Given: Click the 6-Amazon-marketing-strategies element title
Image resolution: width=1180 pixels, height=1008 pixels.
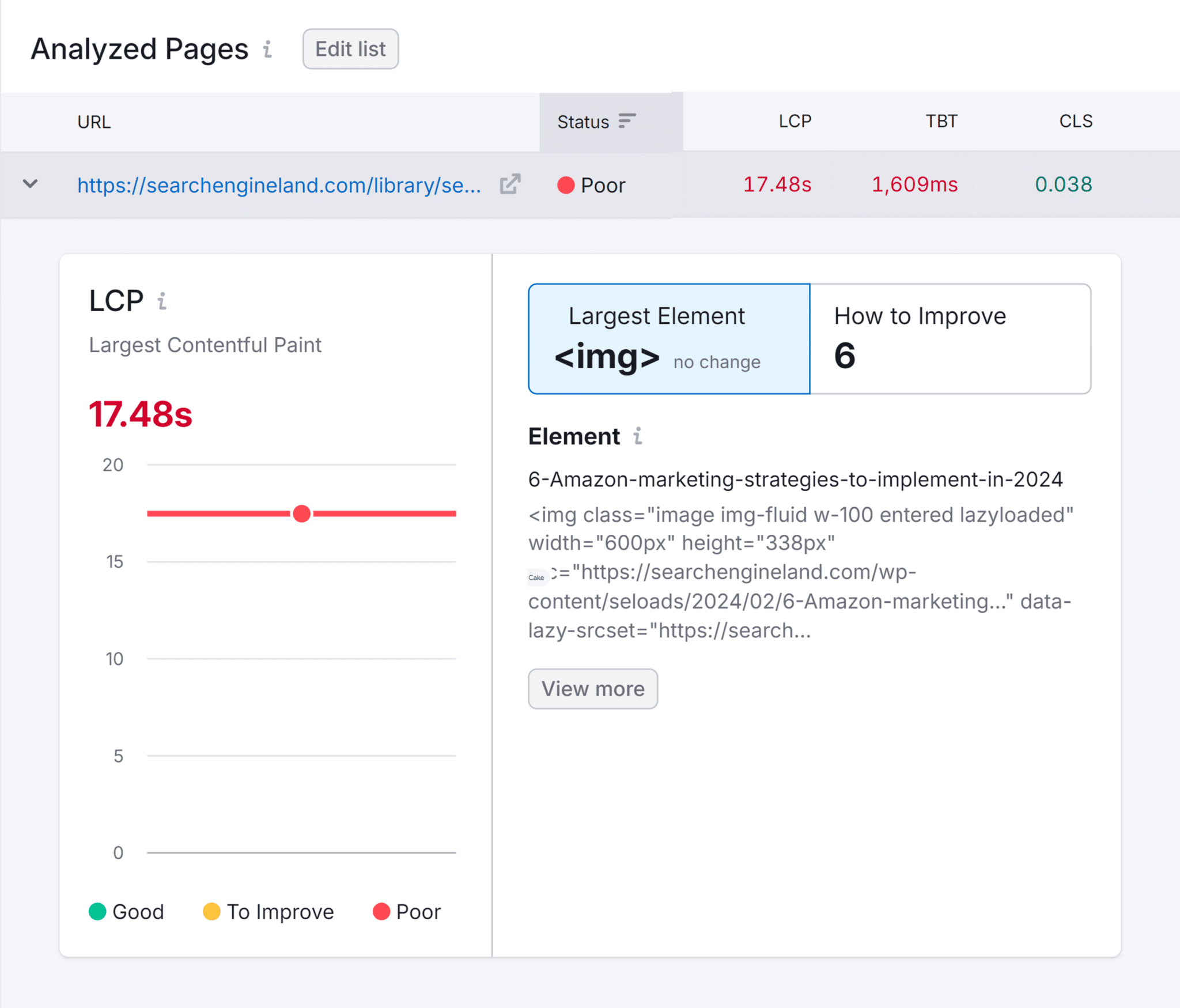Looking at the screenshot, I should [796, 480].
